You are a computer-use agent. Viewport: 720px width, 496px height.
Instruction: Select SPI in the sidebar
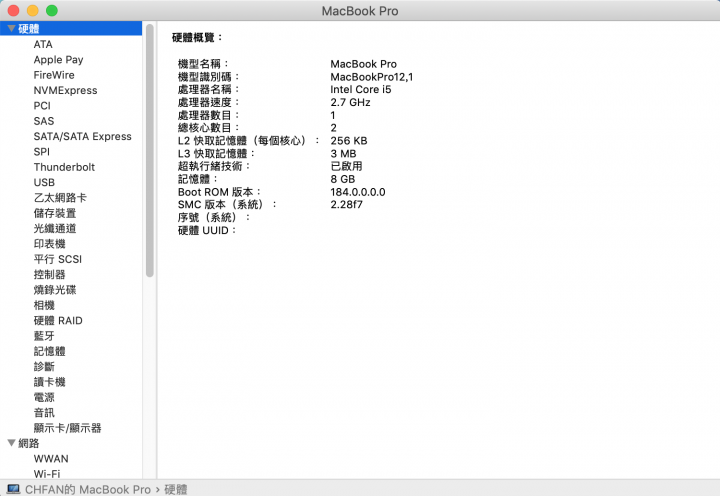pos(41,152)
